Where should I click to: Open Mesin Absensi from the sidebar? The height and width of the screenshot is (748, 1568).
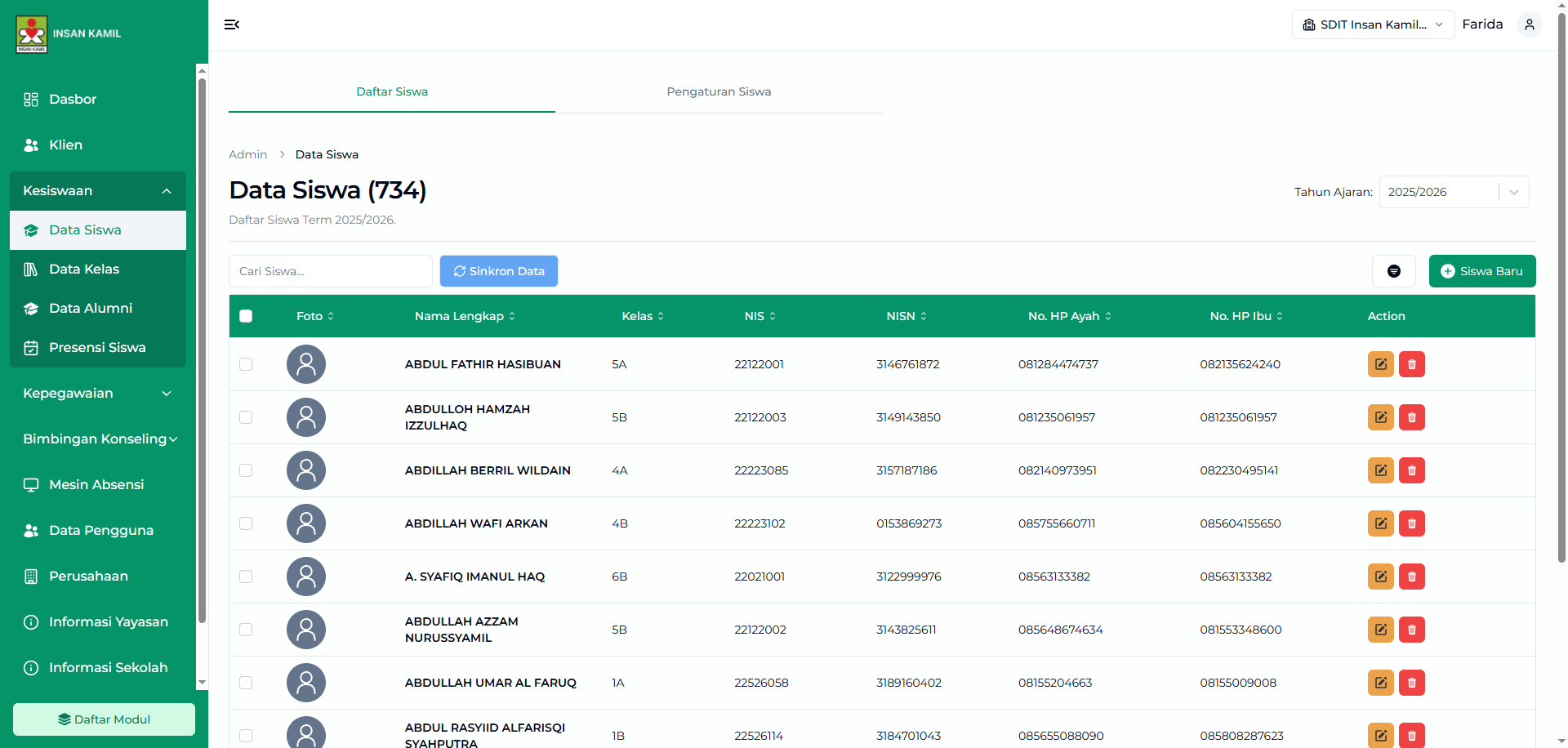pyautogui.click(x=96, y=484)
